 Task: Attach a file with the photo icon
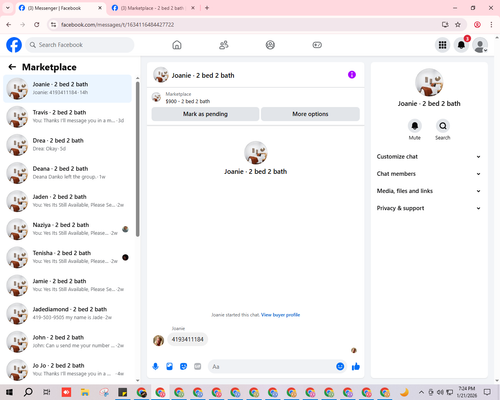click(x=170, y=367)
